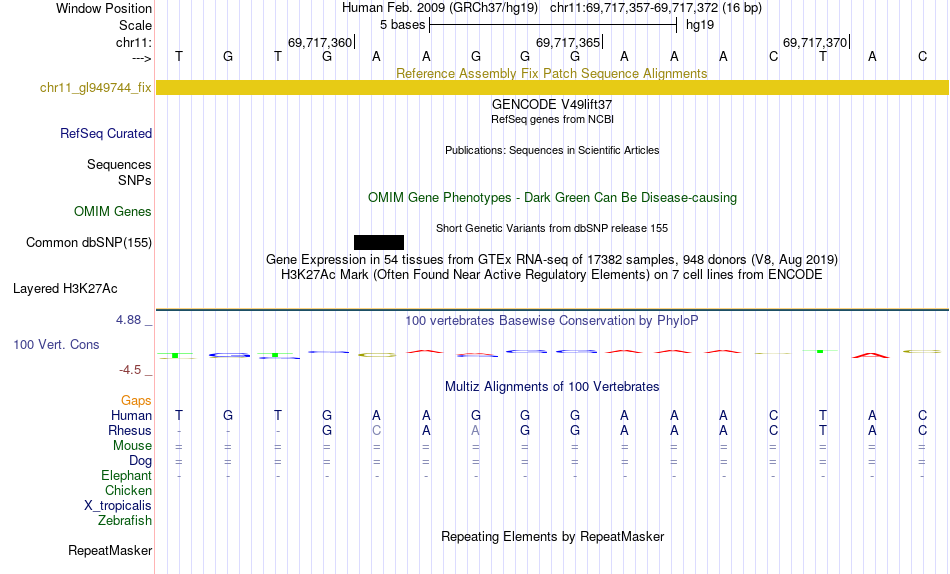
Task: Select the Elephant alignment row label
Action: (x=127, y=475)
